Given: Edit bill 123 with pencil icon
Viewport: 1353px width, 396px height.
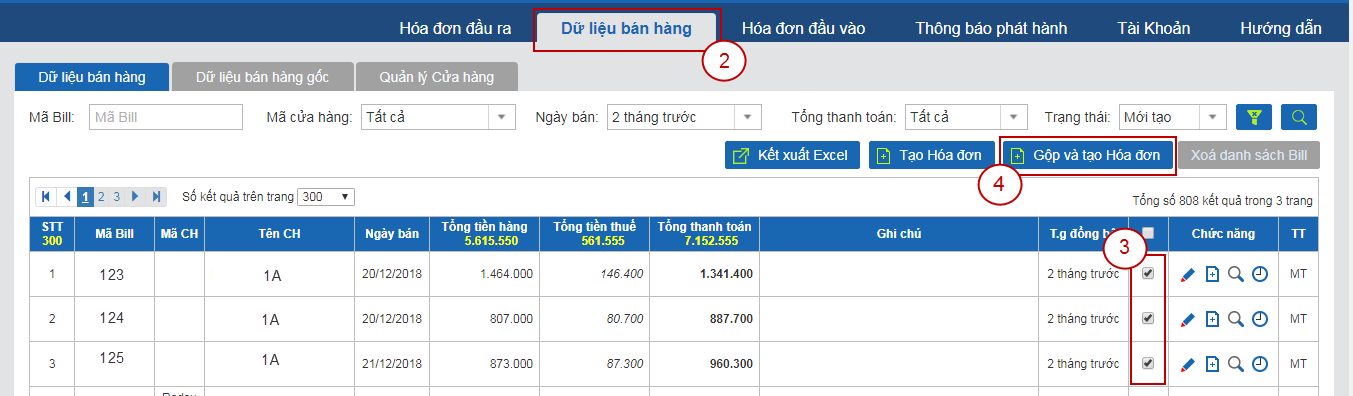Looking at the screenshot, I should pos(1188,274).
